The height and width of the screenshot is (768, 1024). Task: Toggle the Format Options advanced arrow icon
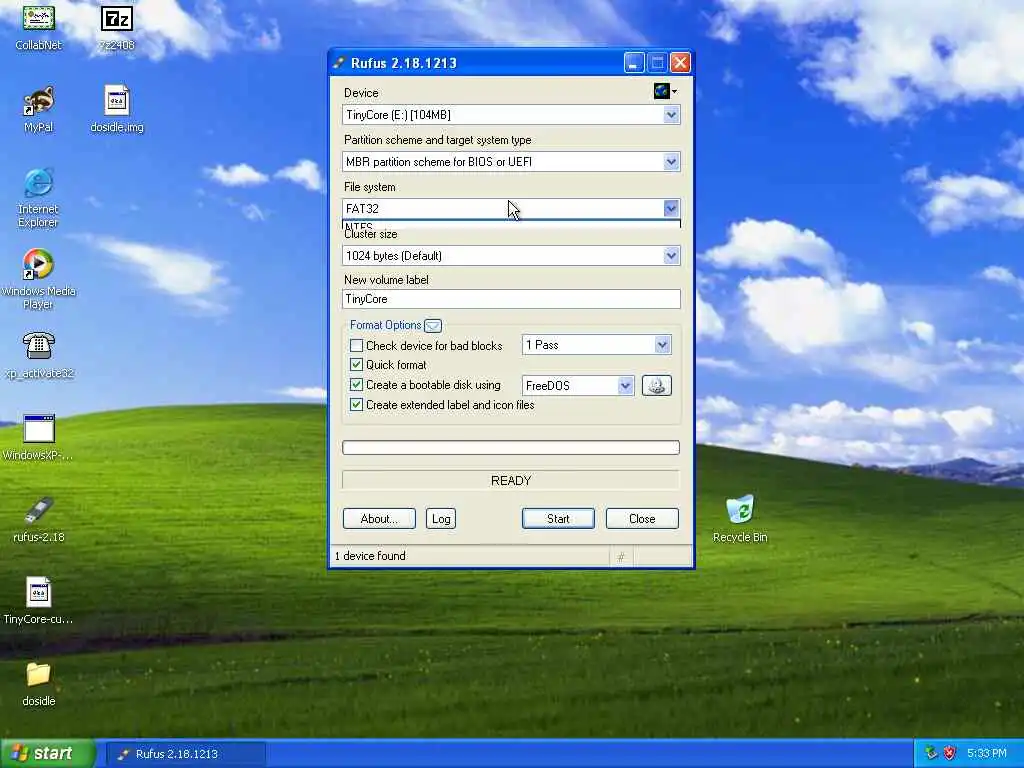(x=433, y=325)
